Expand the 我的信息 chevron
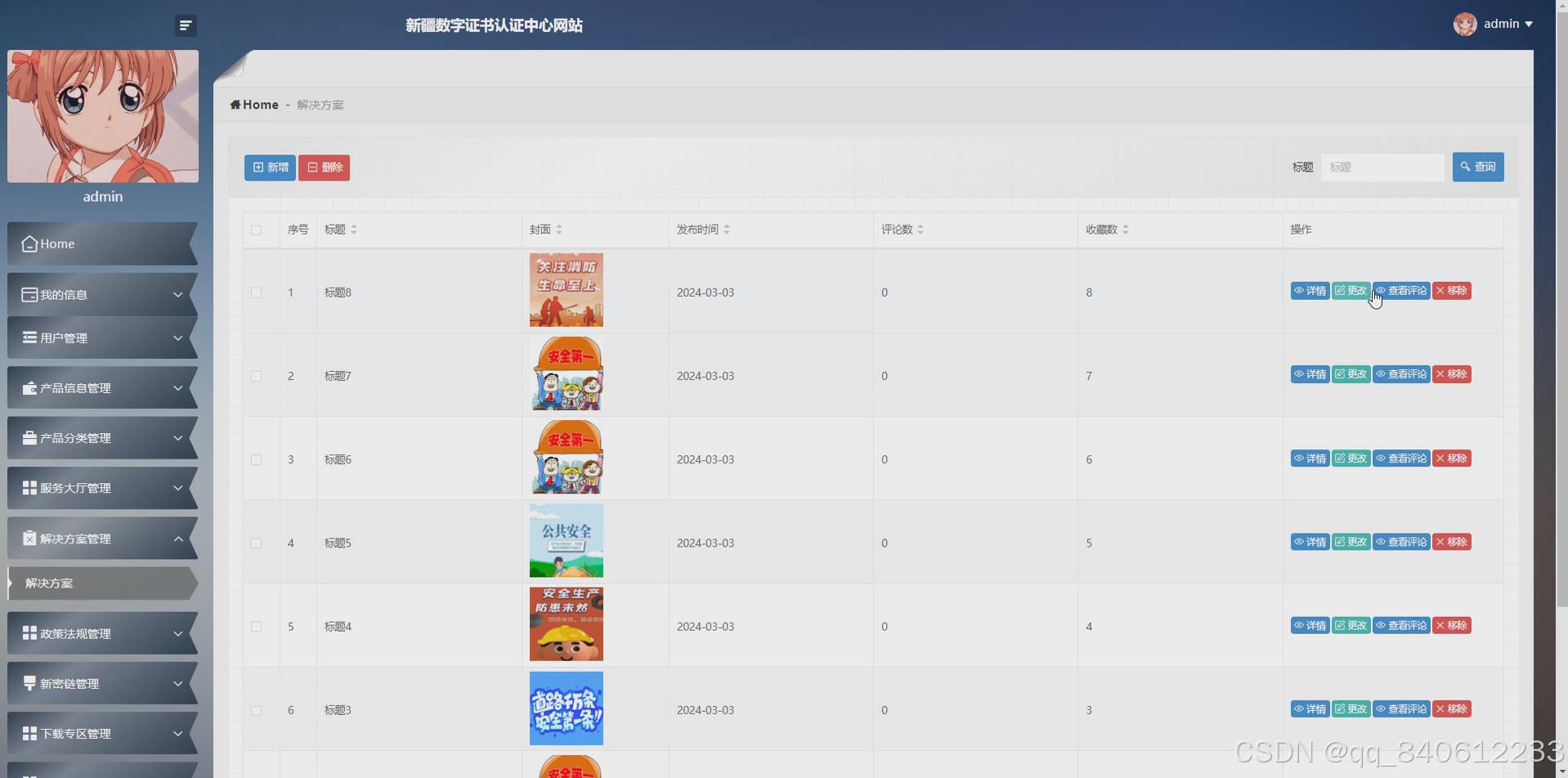 (177, 294)
